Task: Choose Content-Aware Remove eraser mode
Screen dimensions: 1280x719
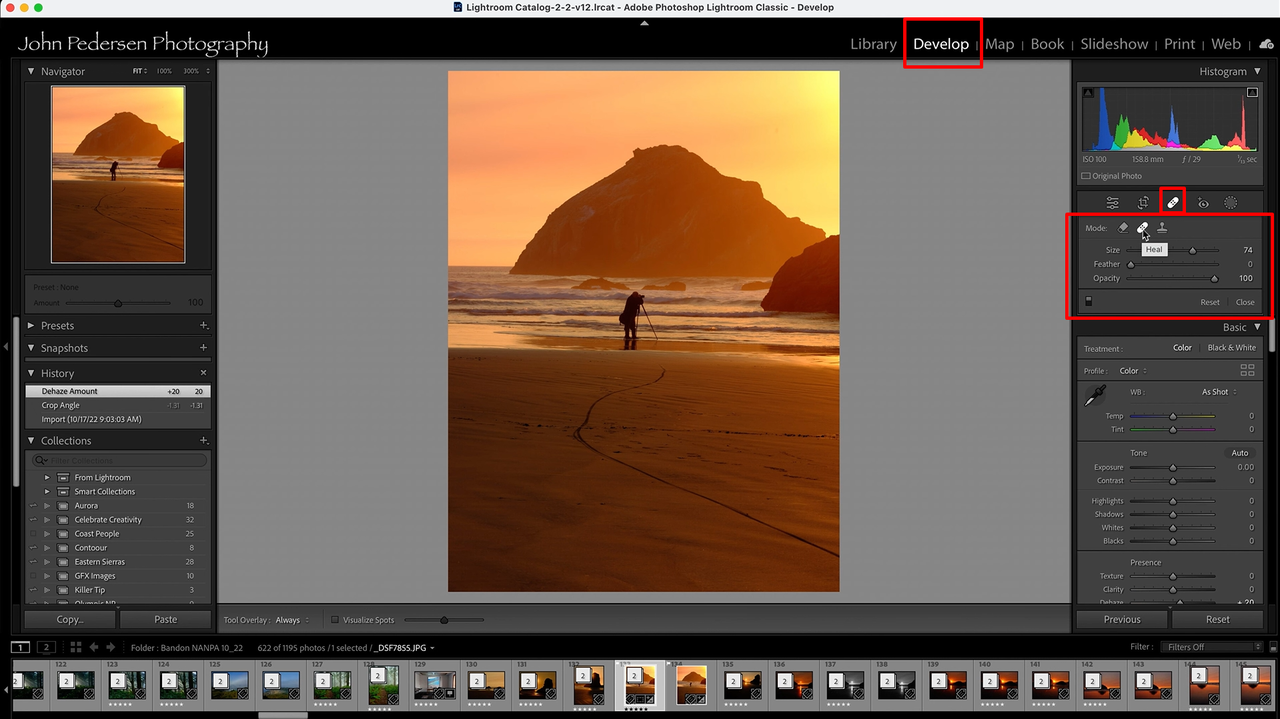Action: tap(1123, 228)
